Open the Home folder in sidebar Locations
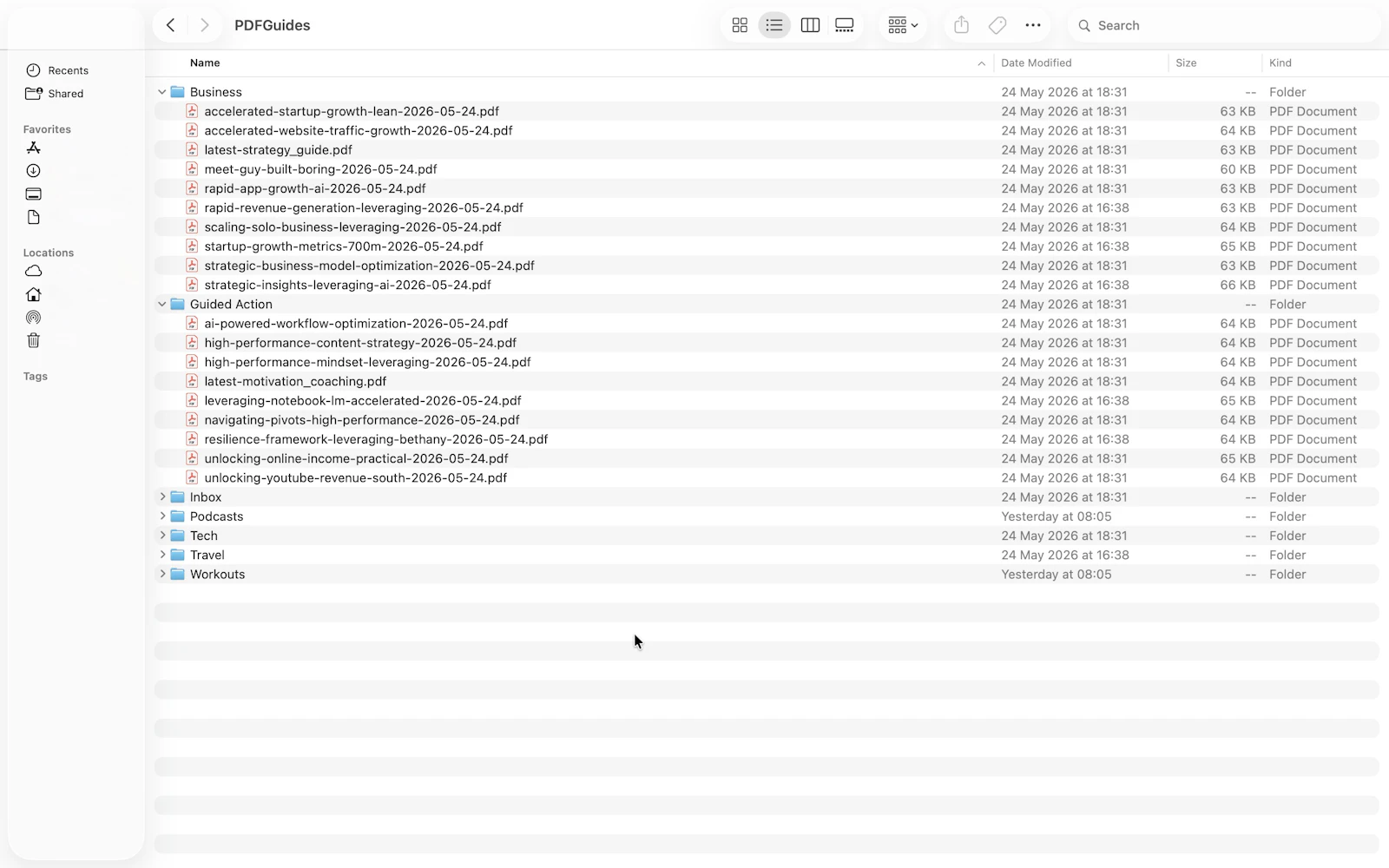Screen dimensions: 1389x868 [x=34, y=294]
